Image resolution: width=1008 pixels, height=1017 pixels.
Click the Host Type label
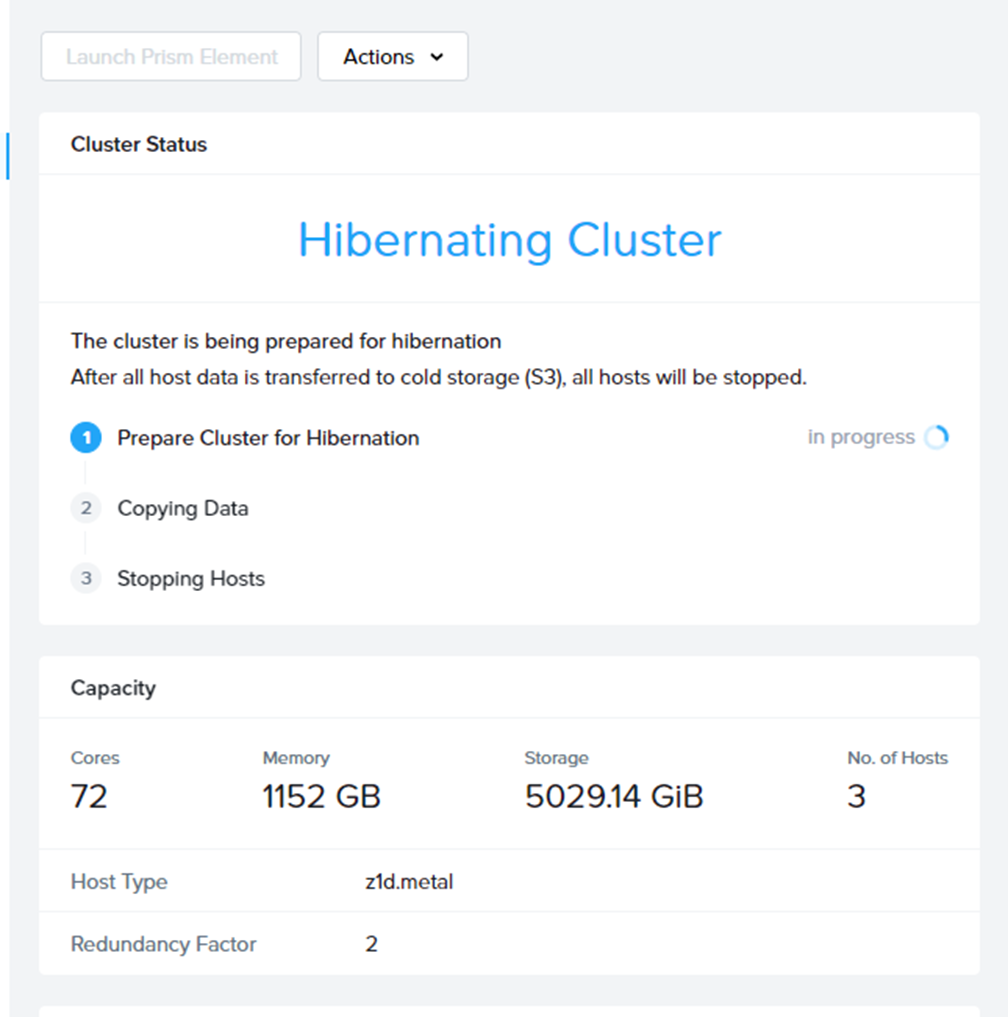(x=119, y=882)
